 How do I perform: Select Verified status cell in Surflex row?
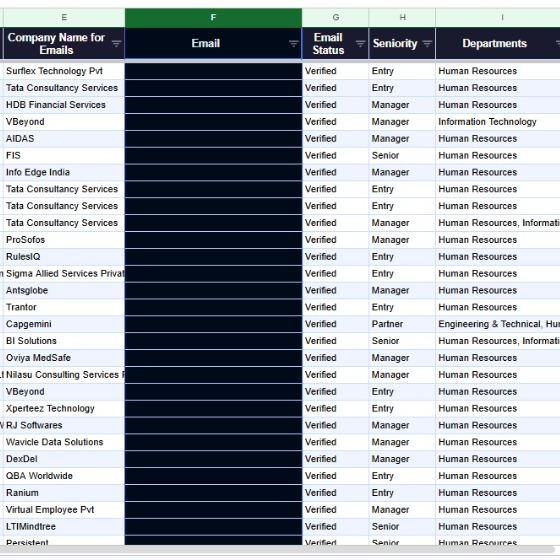pos(335,71)
